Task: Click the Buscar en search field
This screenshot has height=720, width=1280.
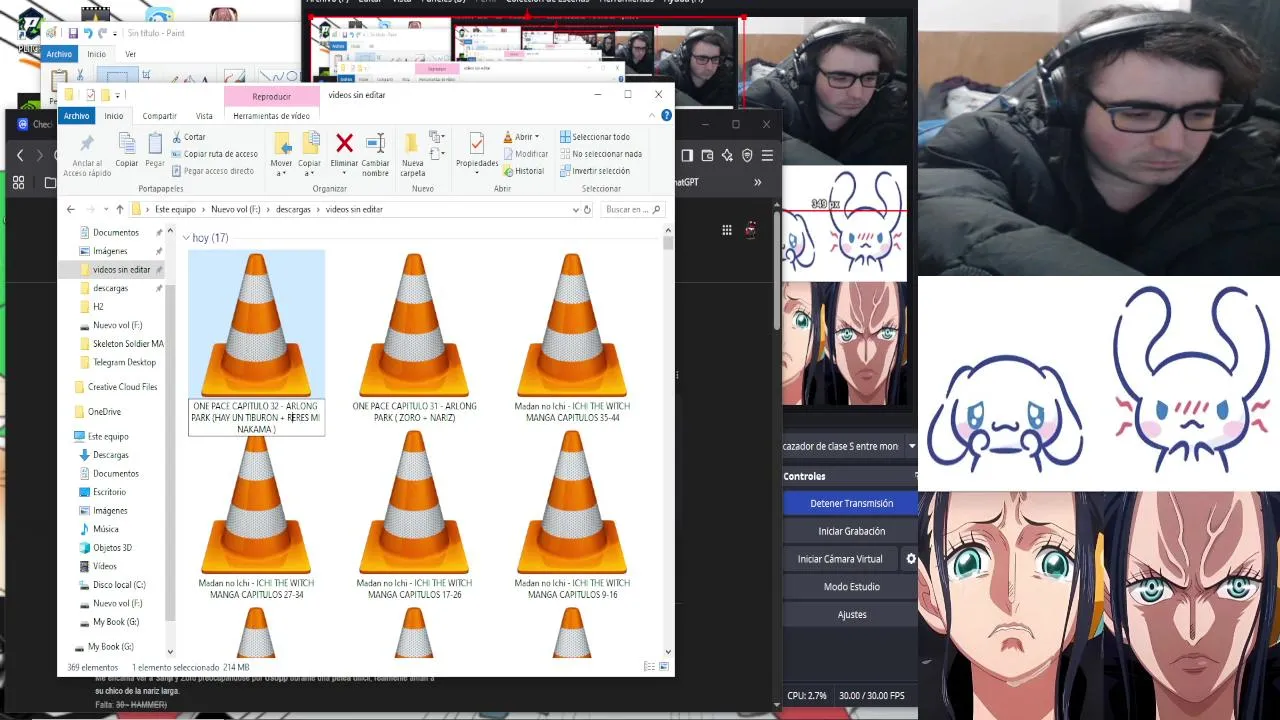Action: 630,209
